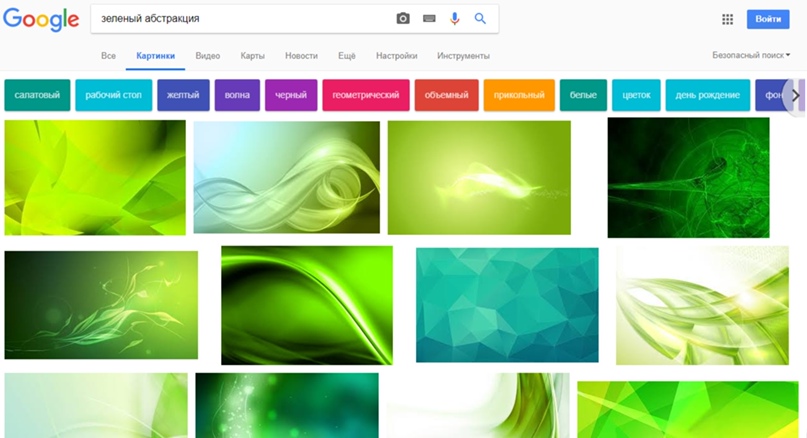Viewport: 807px width, 438px height.
Task: Open the white-green glass leaves thumbnail
Action: (702, 306)
